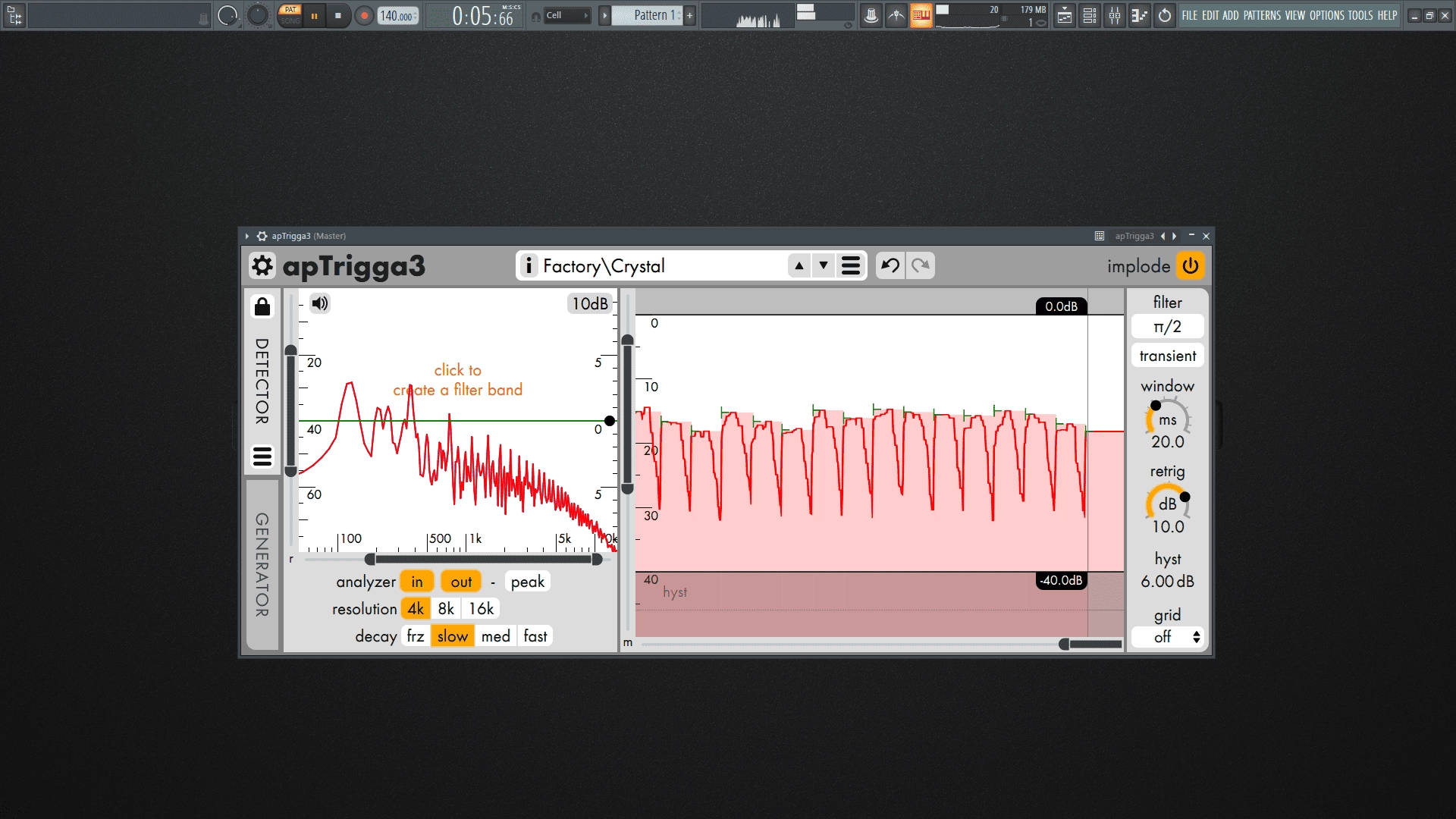Image resolution: width=1456 pixels, height=819 pixels.
Task: Open the mixer view icon
Action: click(1115, 15)
